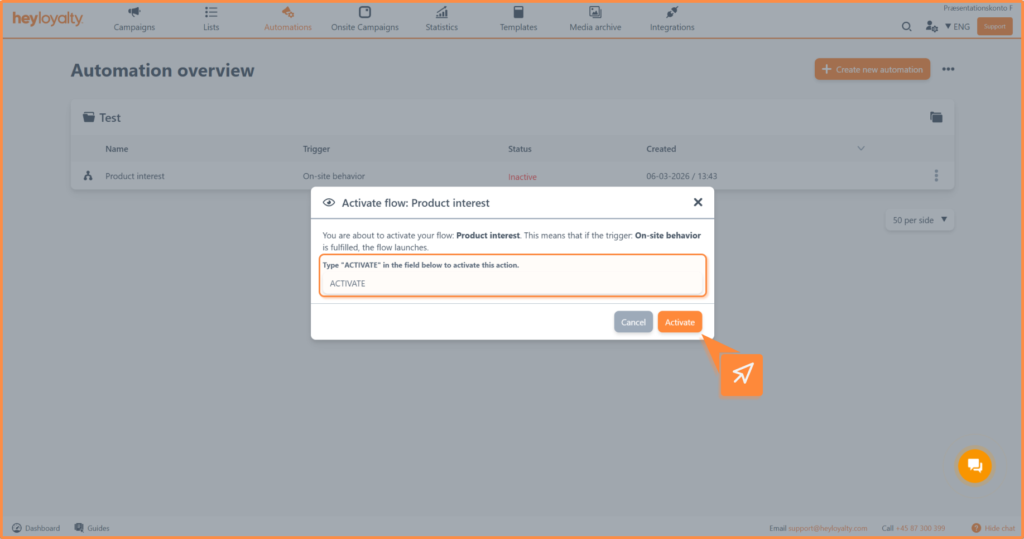Open the Templates section
Screen dimensions: 1024x539
[518, 19]
